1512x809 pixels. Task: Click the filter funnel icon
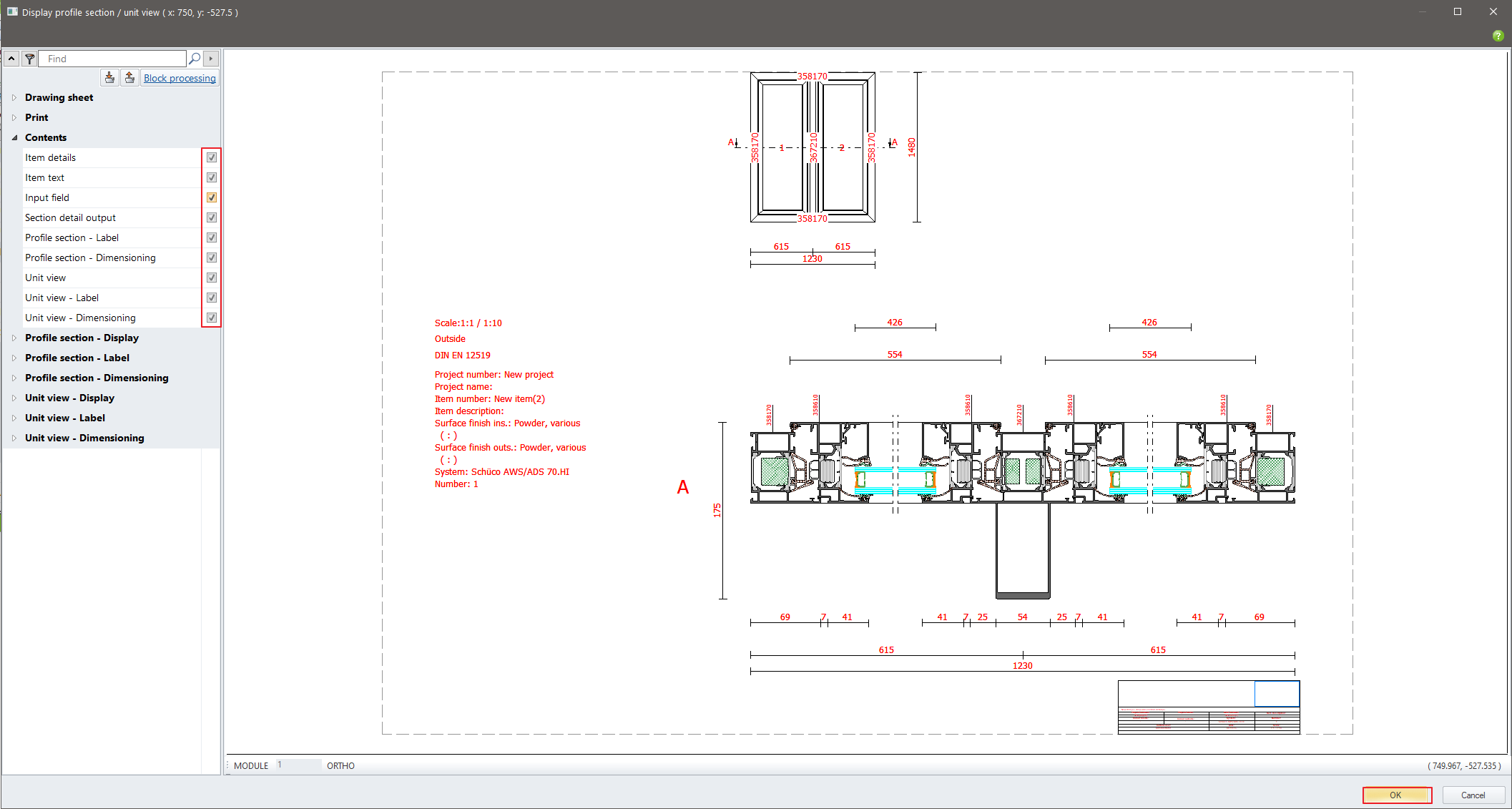(x=29, y=59)
